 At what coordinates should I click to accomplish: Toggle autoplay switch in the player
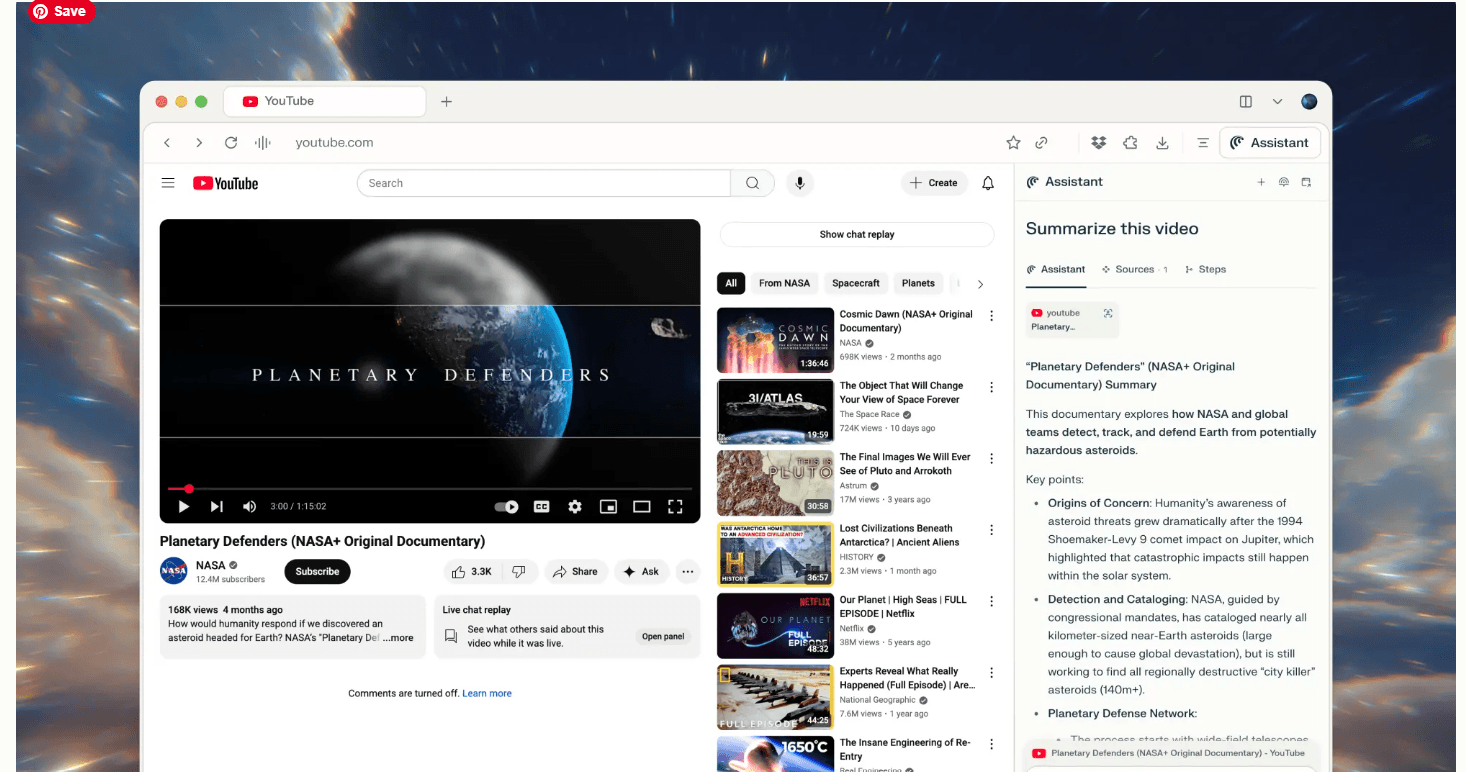(x=506, y=506)
